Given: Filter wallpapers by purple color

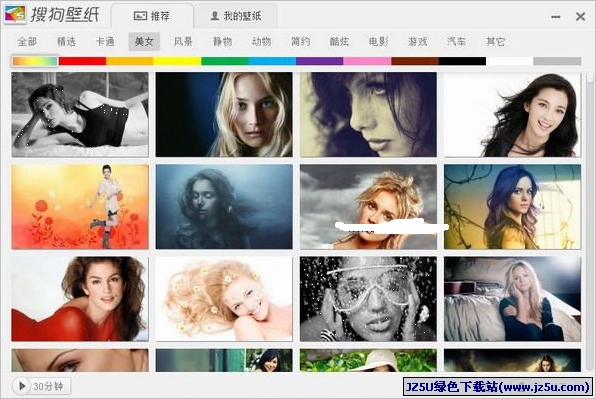Looking at the screenshot, I should [x=320, y=61].
